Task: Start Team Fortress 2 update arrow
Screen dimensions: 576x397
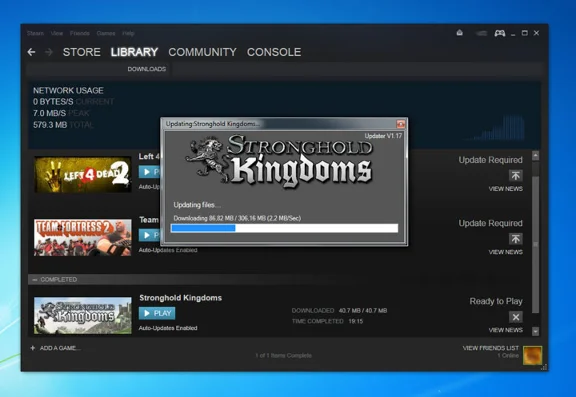Action: (x=515, y=239)
